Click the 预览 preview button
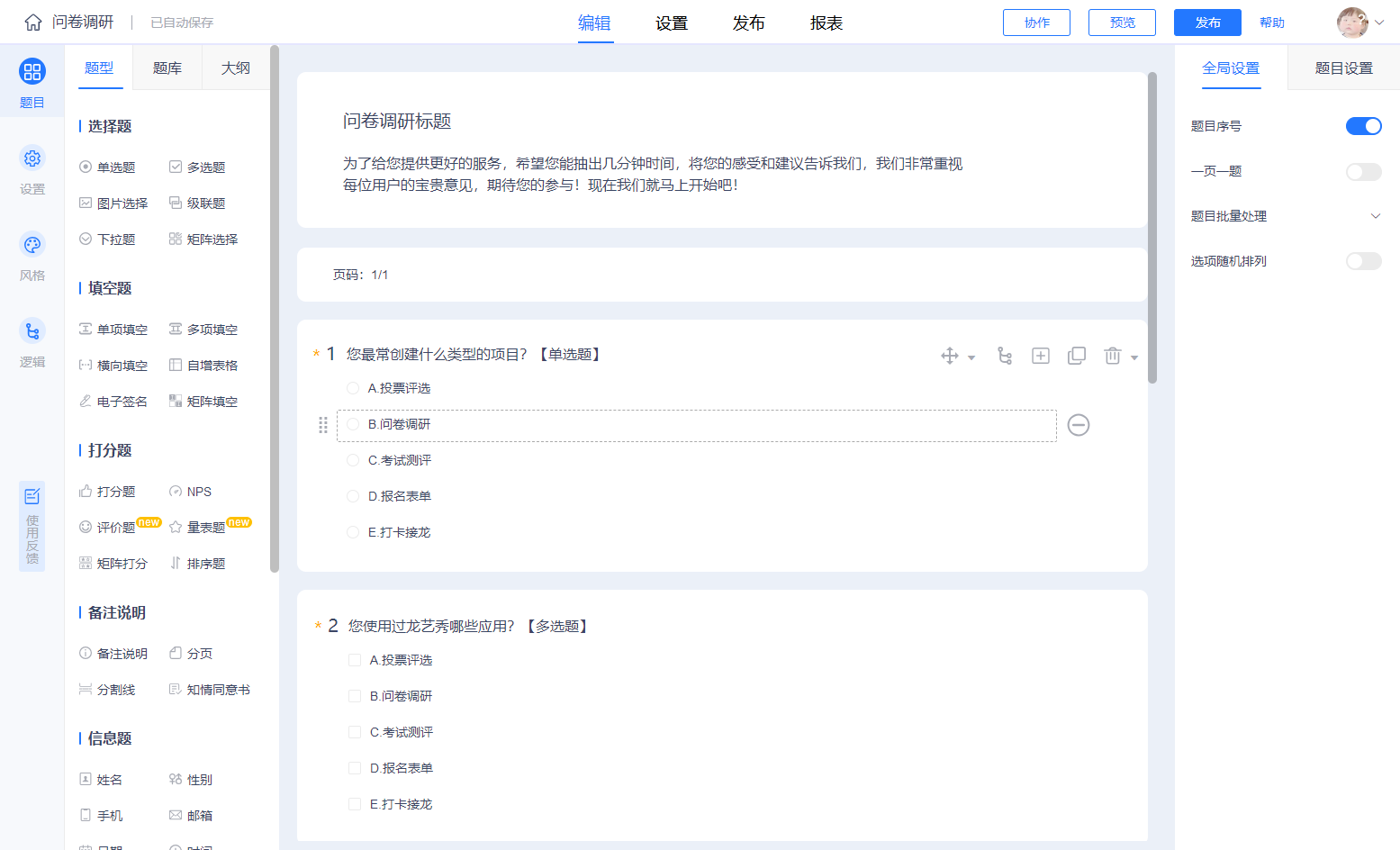Screen dimensions: 1400x850 [x=1122, y=23]
